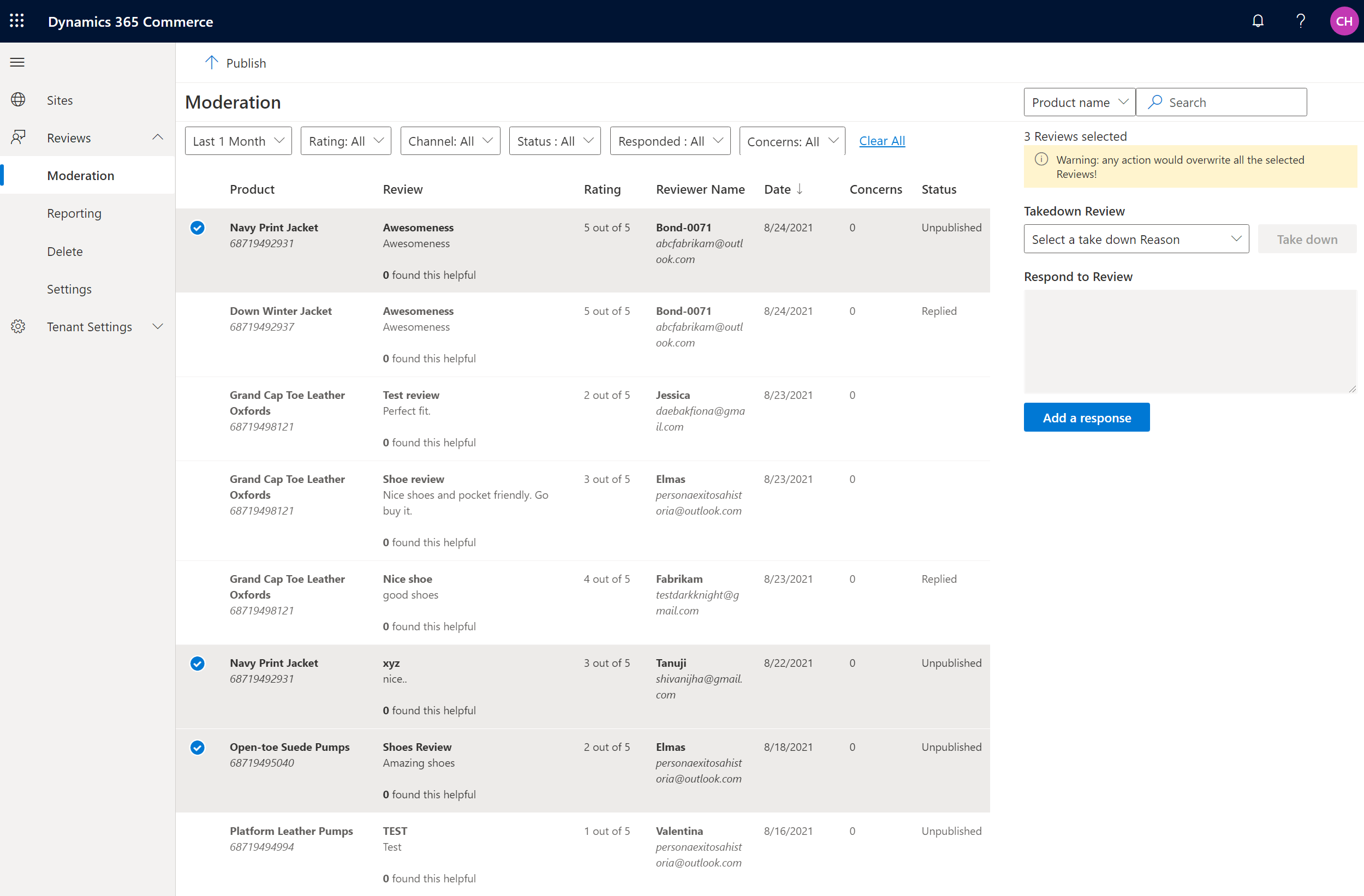Click the search magnifier icon in top right
Image resolution: width=1364 pixels, height=896 pixels.
[x=1154, y=102]
